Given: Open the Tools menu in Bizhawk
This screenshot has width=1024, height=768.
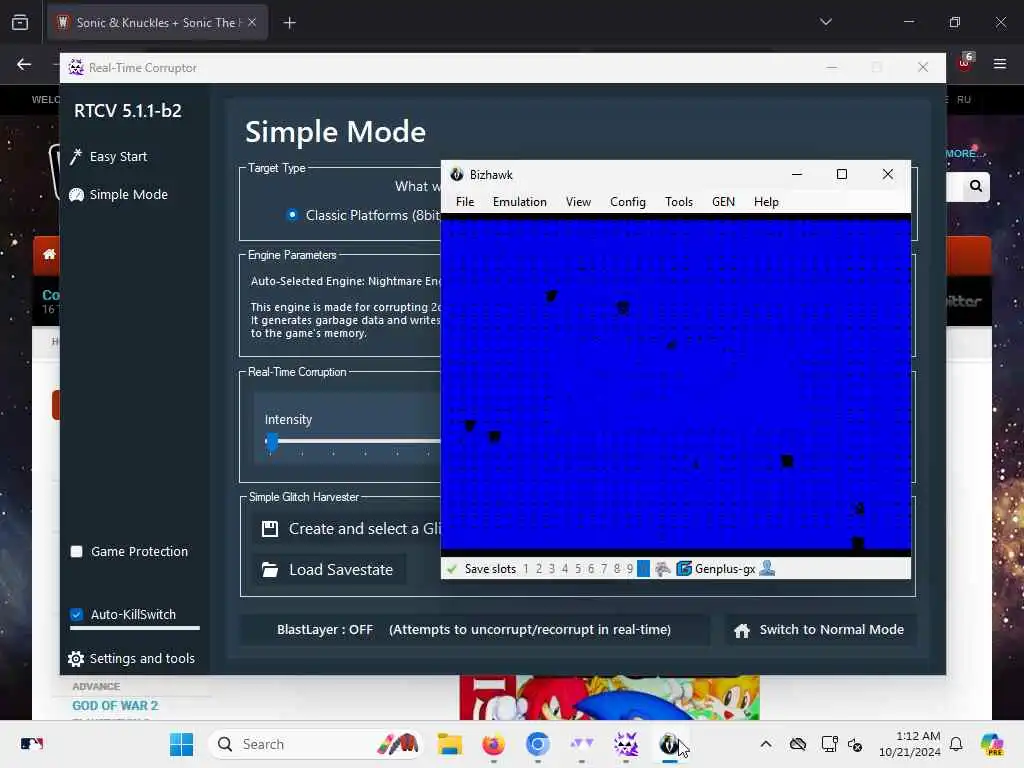Looking at the screenshot, I should [679, 202].
